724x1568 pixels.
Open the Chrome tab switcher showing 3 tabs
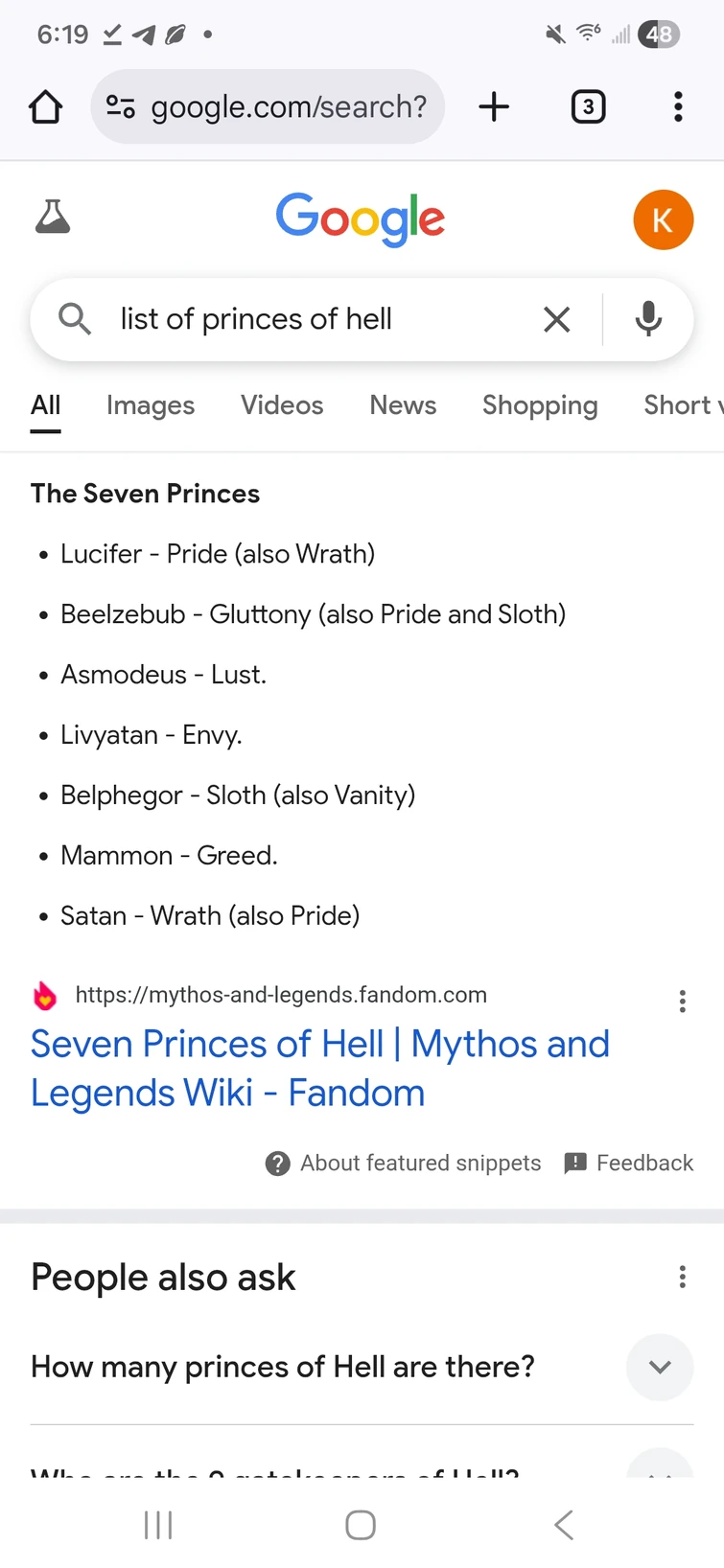coord(589,107)
